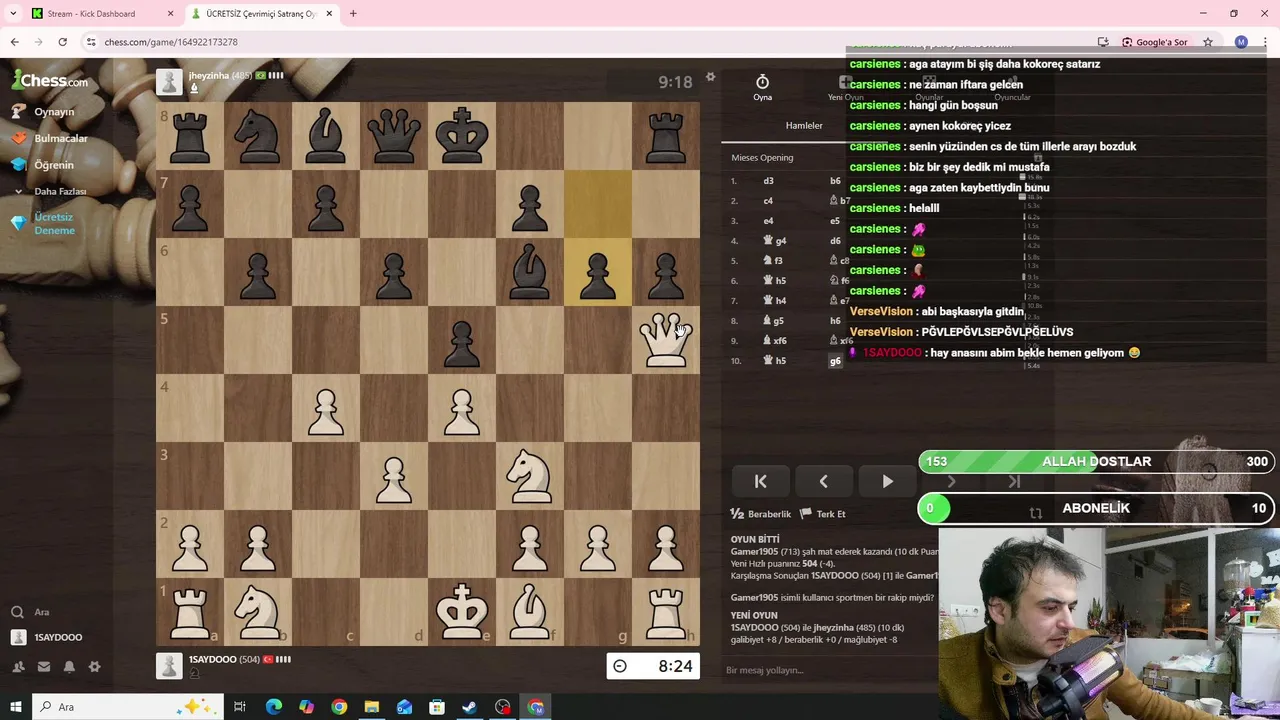Offer a draw with Beraberlik
The width and height of the screenshot is (1280, 720).
(761, 514)
